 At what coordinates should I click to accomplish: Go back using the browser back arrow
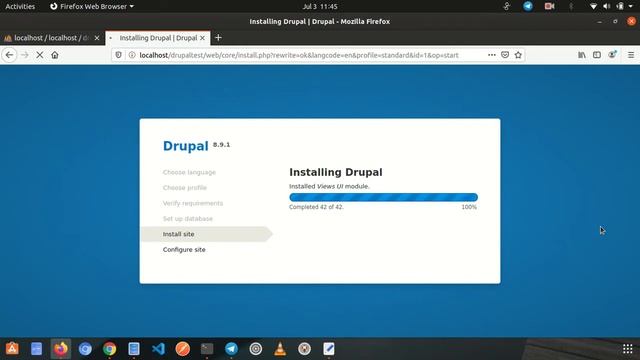(9, 55)
